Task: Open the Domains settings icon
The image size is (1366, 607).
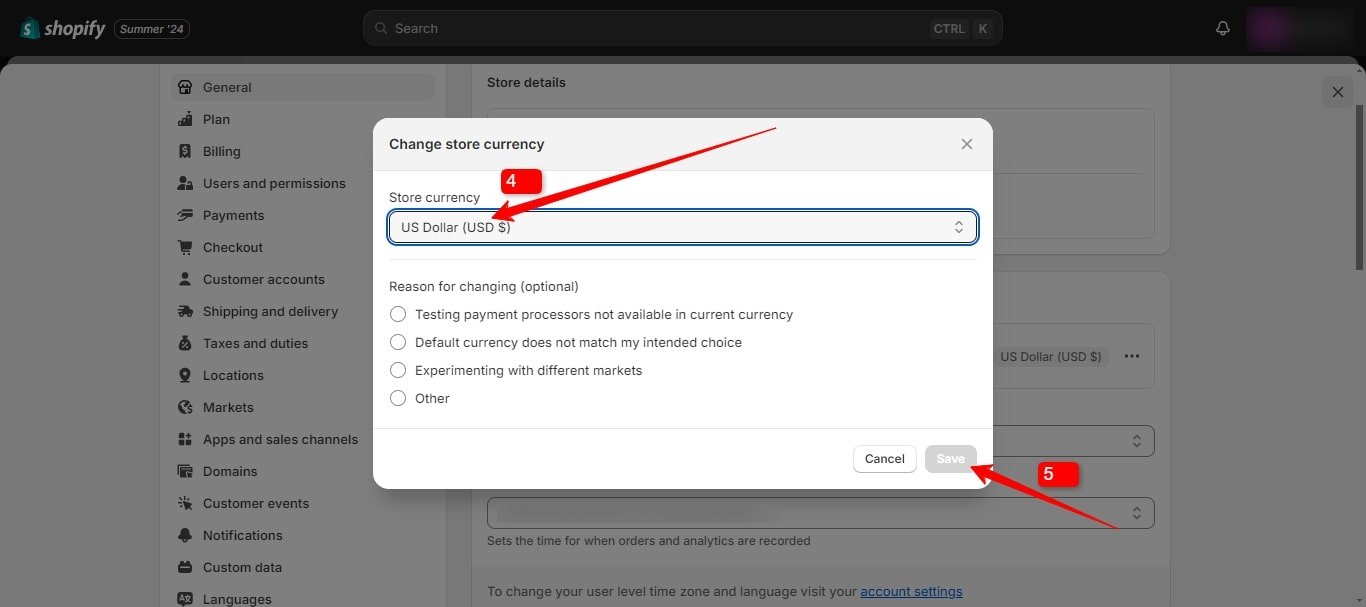Action: pyautogui.click(x=185, y=471)
